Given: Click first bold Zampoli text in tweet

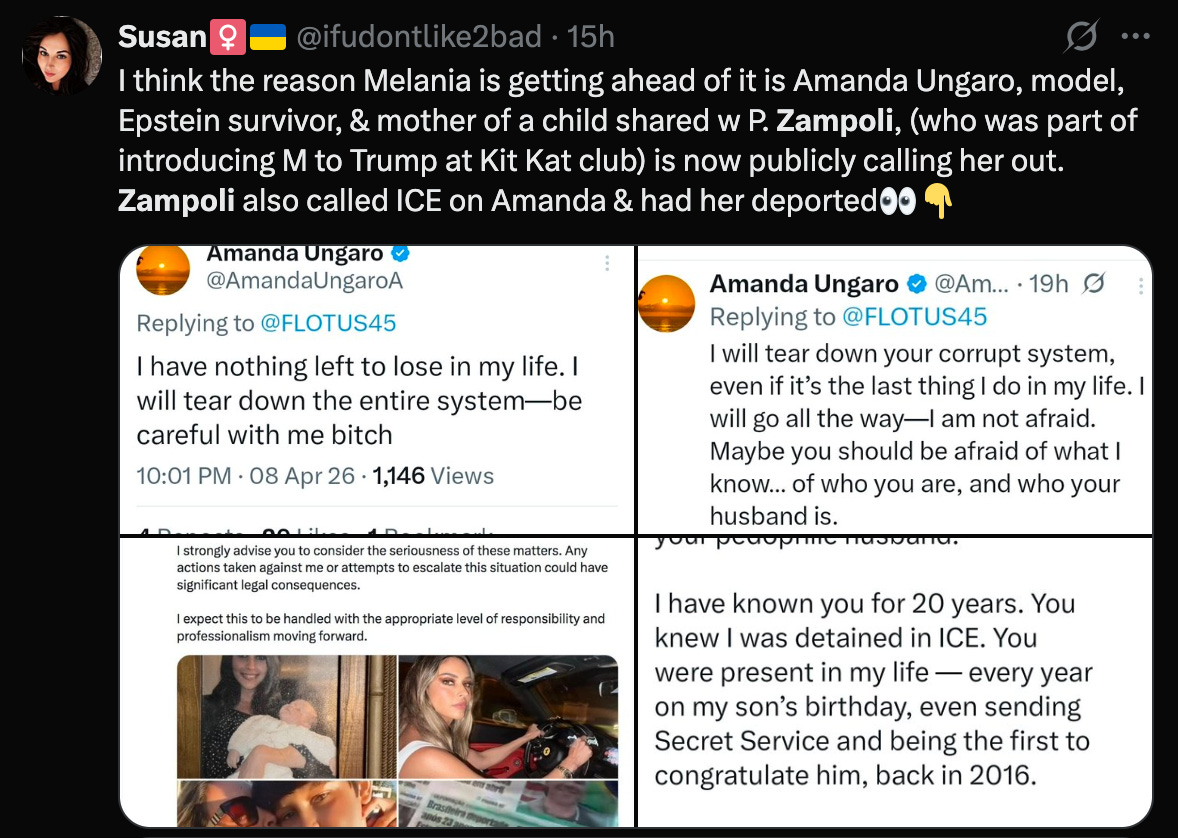Looking at the screenshot, I should pos(834,121).
